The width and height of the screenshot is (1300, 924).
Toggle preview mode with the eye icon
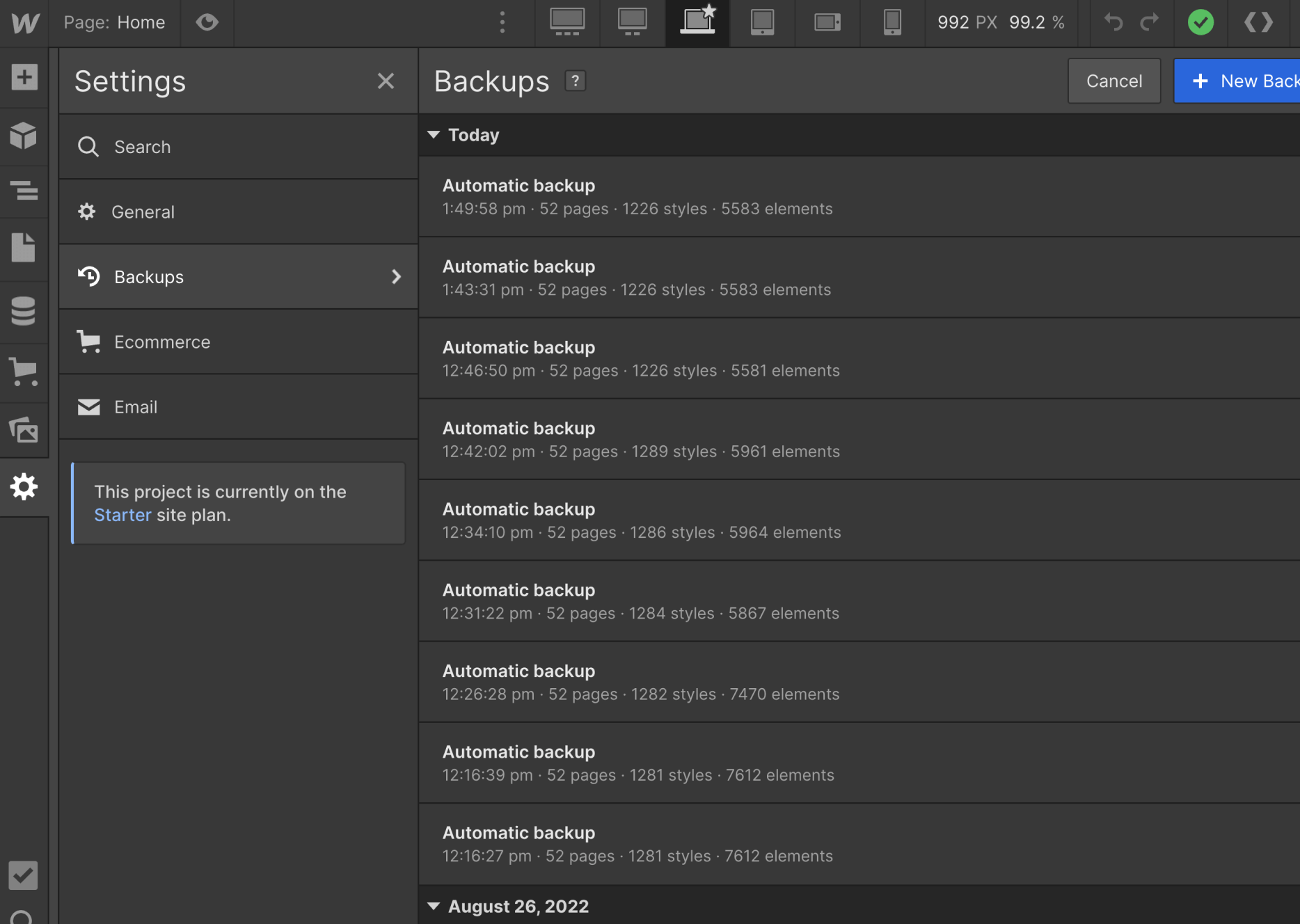point(207,22)
